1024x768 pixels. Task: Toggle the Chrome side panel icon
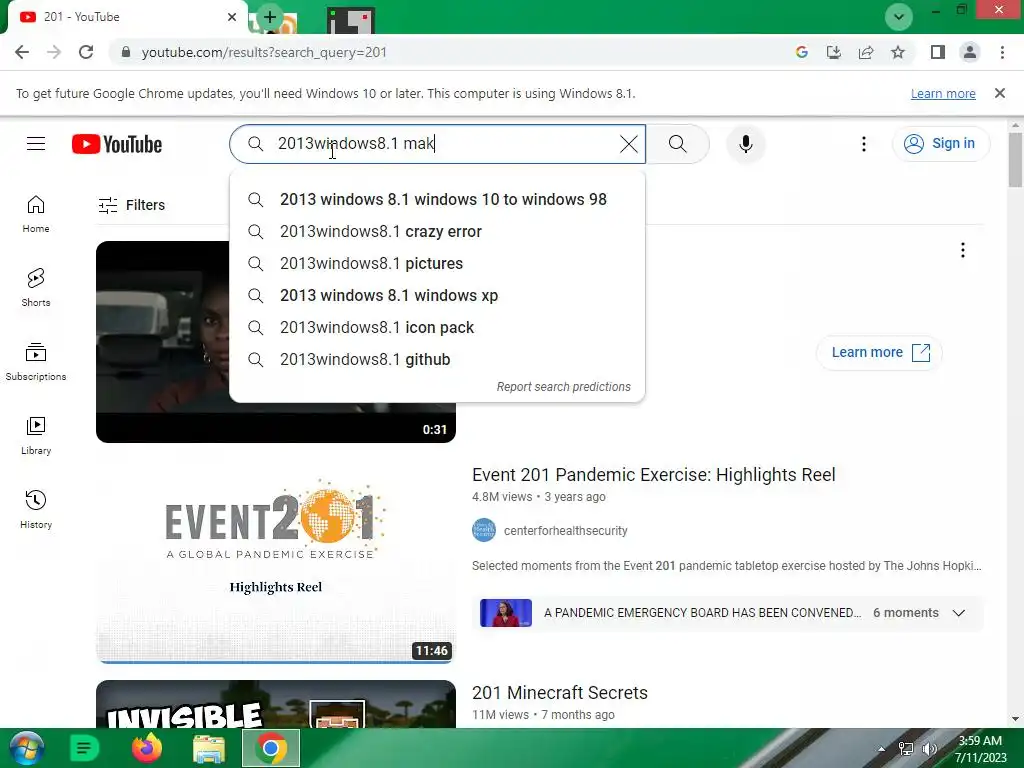[x=938, y=52]
